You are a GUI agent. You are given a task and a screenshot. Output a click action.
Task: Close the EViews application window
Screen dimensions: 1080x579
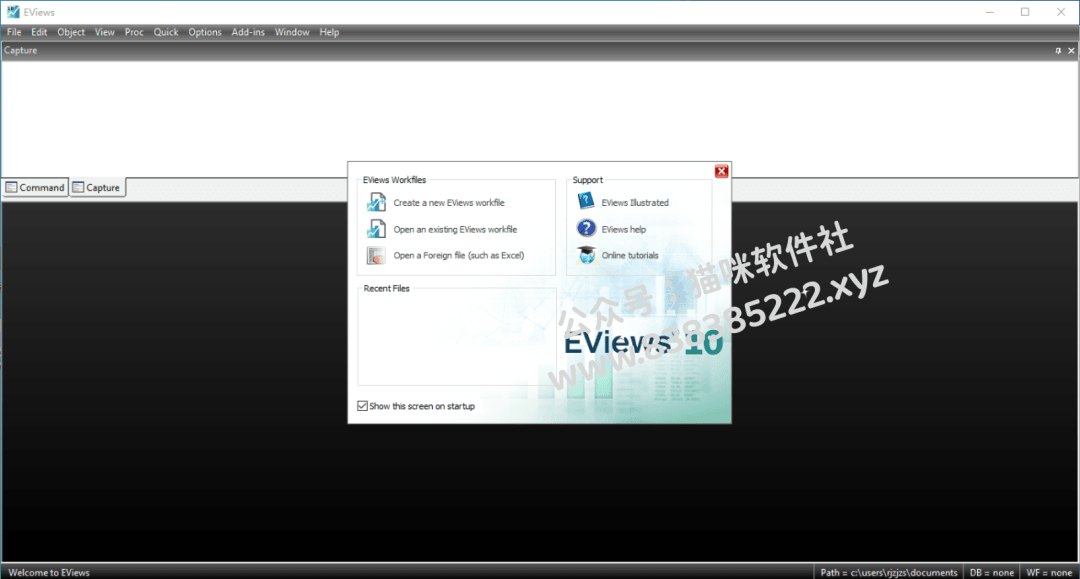(1061, 12)
